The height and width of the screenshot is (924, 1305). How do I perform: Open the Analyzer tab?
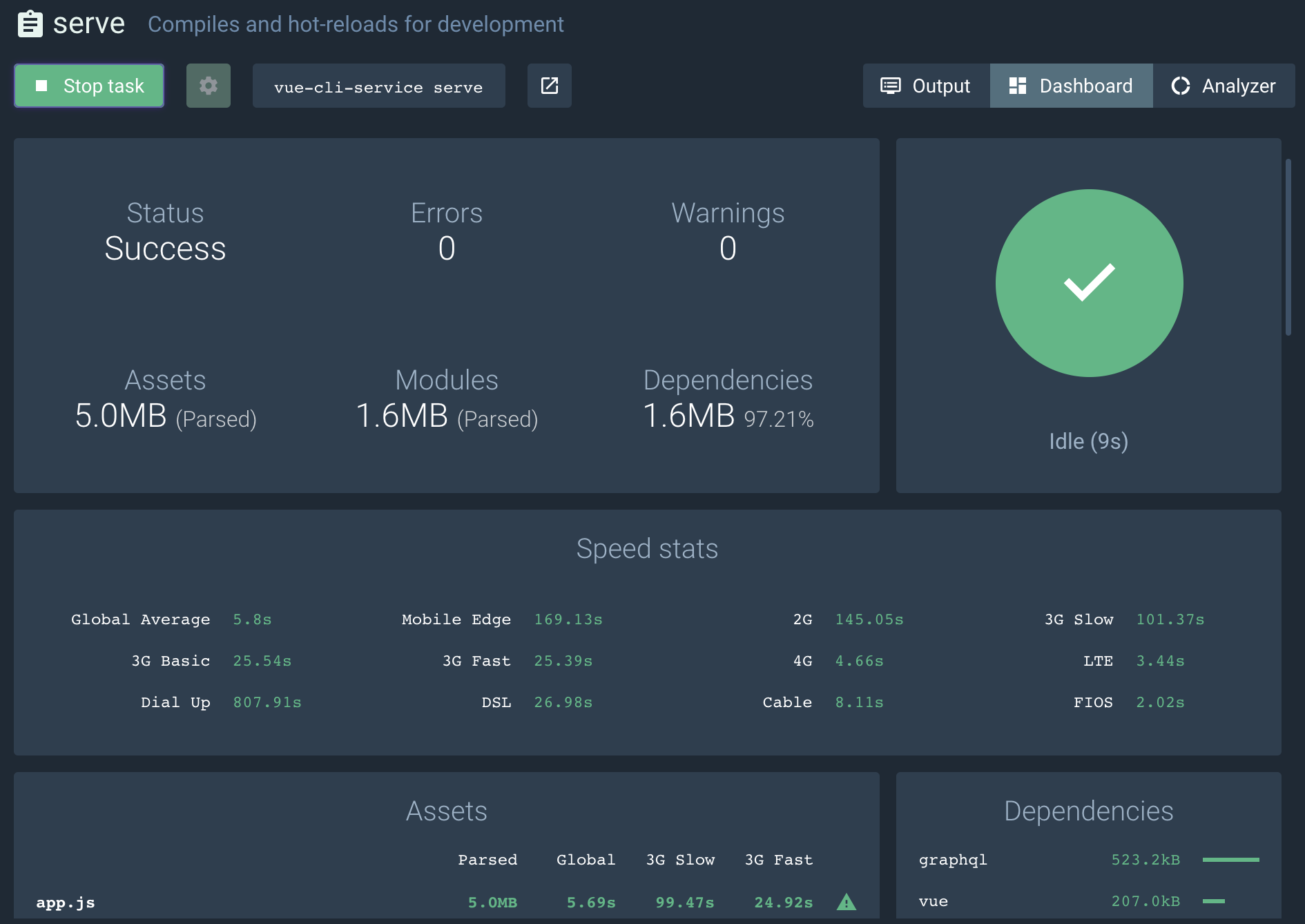pyautogui.click(x=1224, y=86)
